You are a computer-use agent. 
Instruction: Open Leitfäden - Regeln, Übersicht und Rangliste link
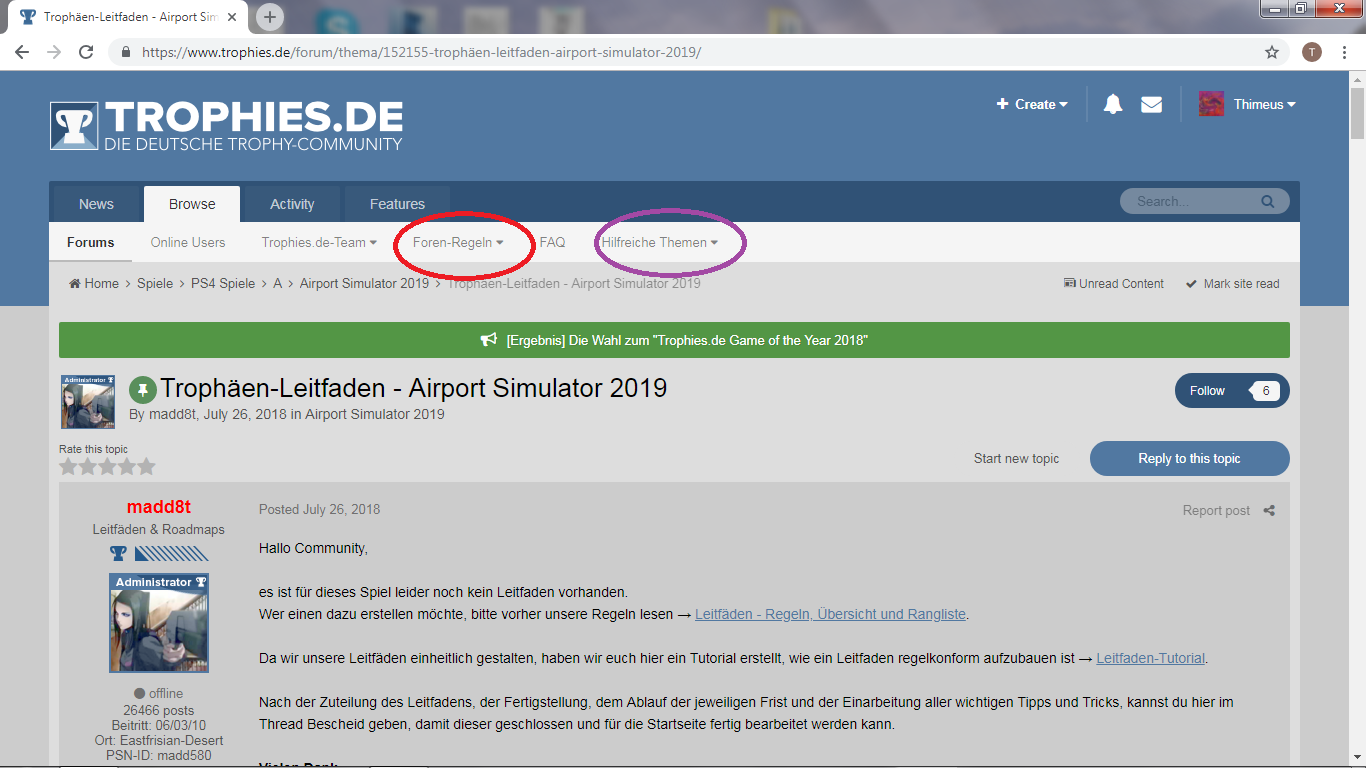point(831,614)
